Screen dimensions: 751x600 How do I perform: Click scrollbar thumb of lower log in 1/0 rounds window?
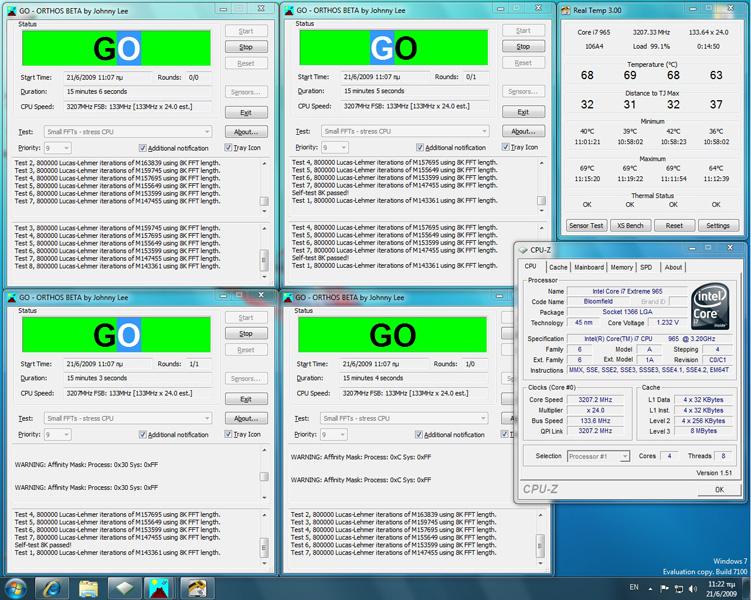(x=540, y=545)
